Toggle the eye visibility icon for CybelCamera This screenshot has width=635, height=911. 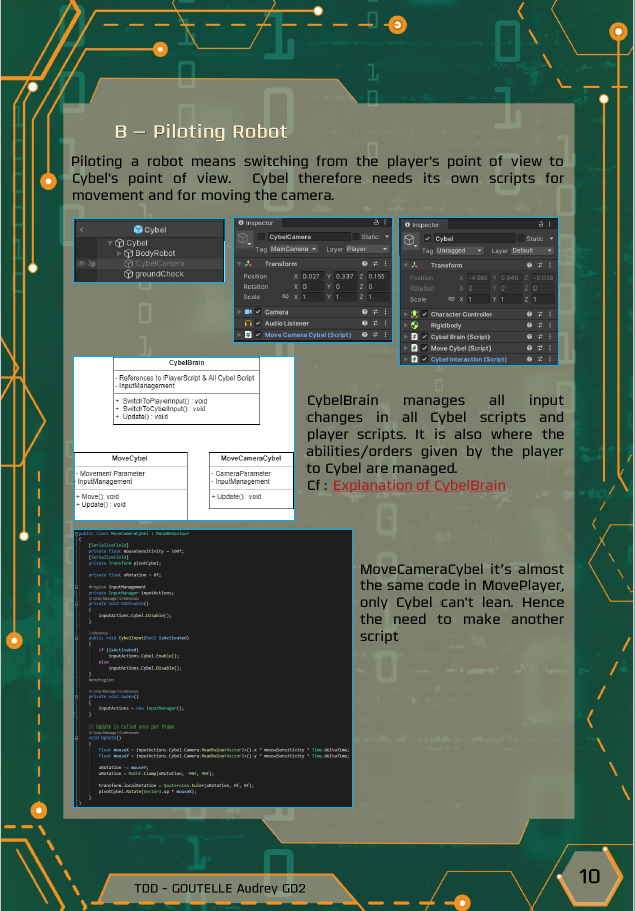81,263
